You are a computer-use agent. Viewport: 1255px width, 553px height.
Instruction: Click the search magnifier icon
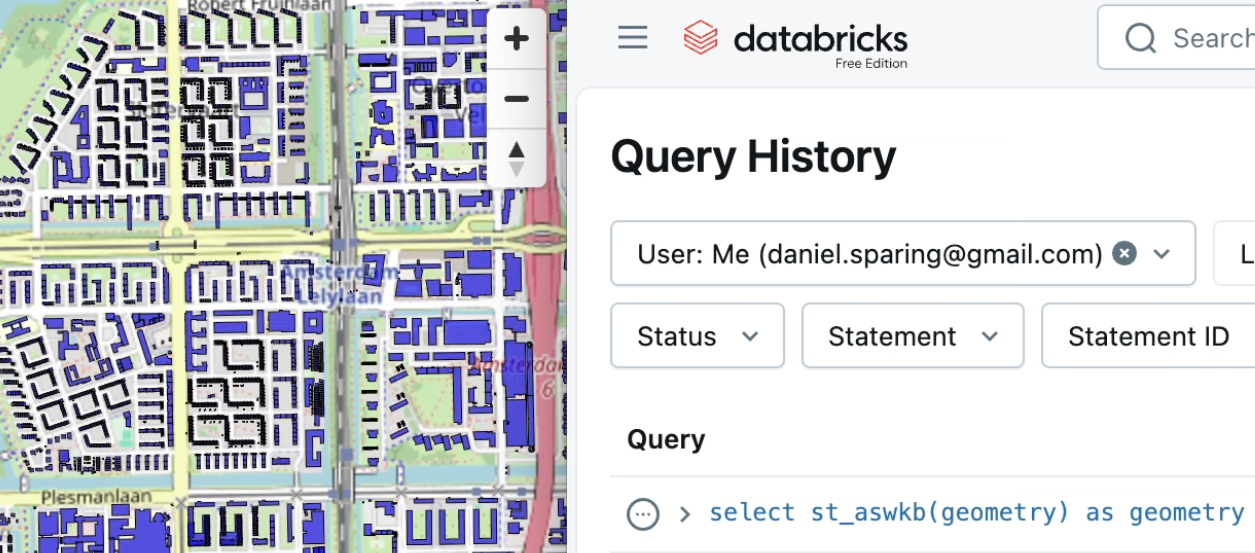(x=1140, y=39)
